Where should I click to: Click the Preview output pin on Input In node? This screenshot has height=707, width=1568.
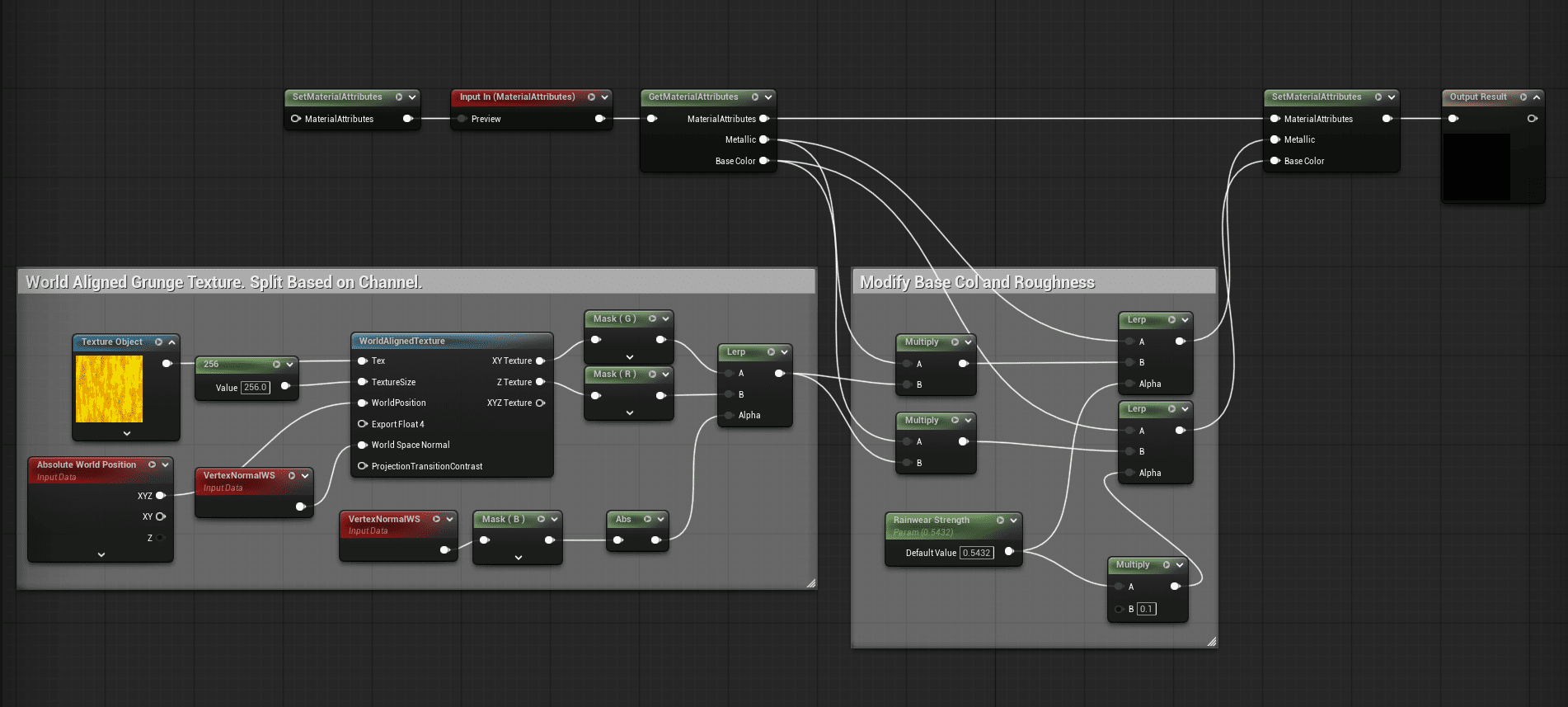tap(599, 119)
